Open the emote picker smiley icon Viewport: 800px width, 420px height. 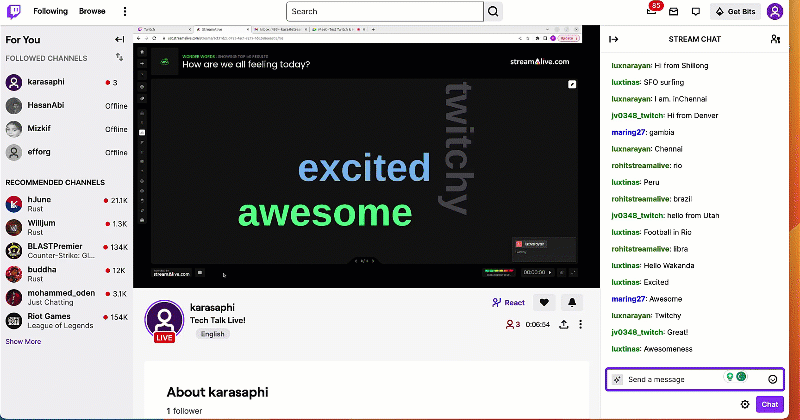click(772, 379)
